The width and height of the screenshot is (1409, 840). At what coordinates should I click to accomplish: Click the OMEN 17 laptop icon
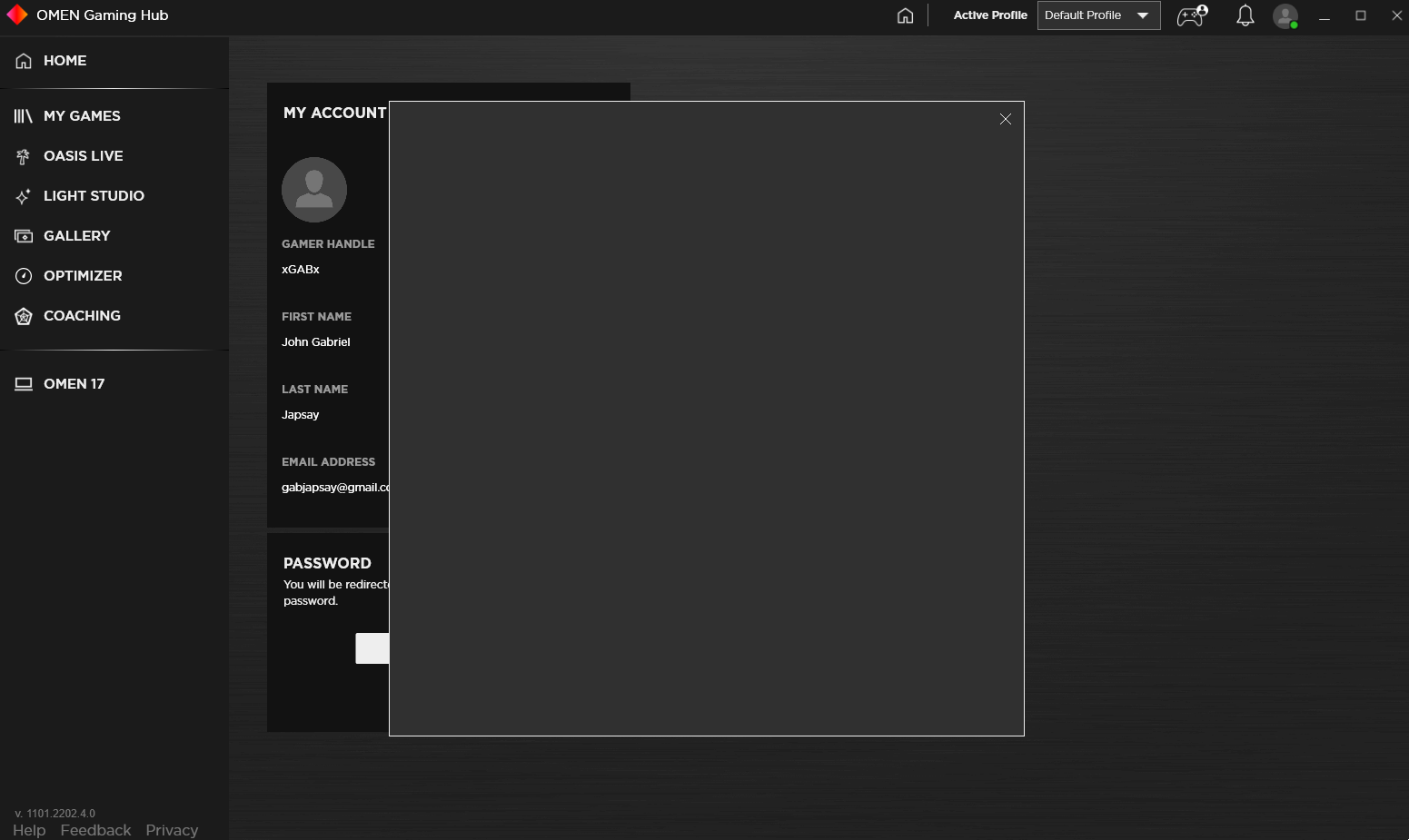point(24,384)
